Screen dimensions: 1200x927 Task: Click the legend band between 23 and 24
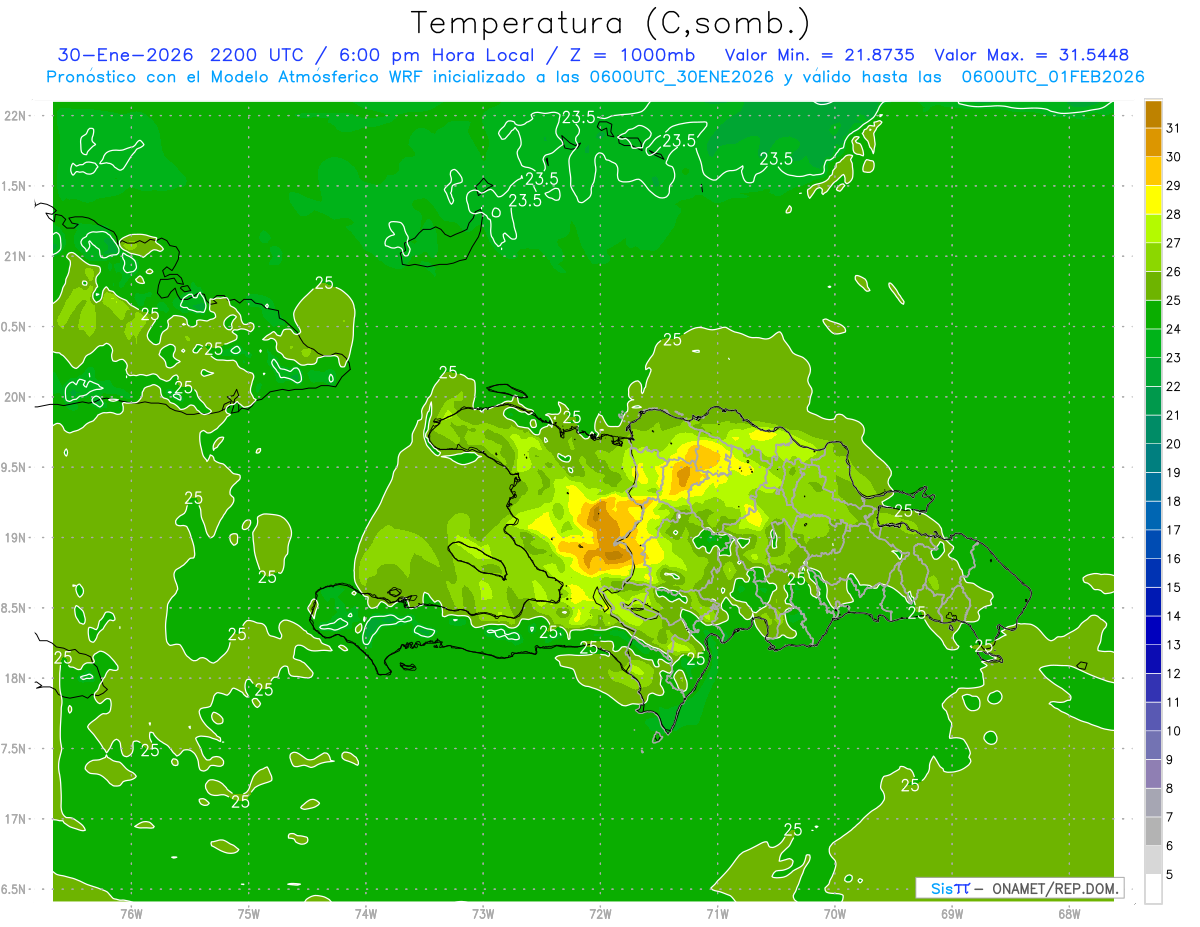(x=1154, y=343)
